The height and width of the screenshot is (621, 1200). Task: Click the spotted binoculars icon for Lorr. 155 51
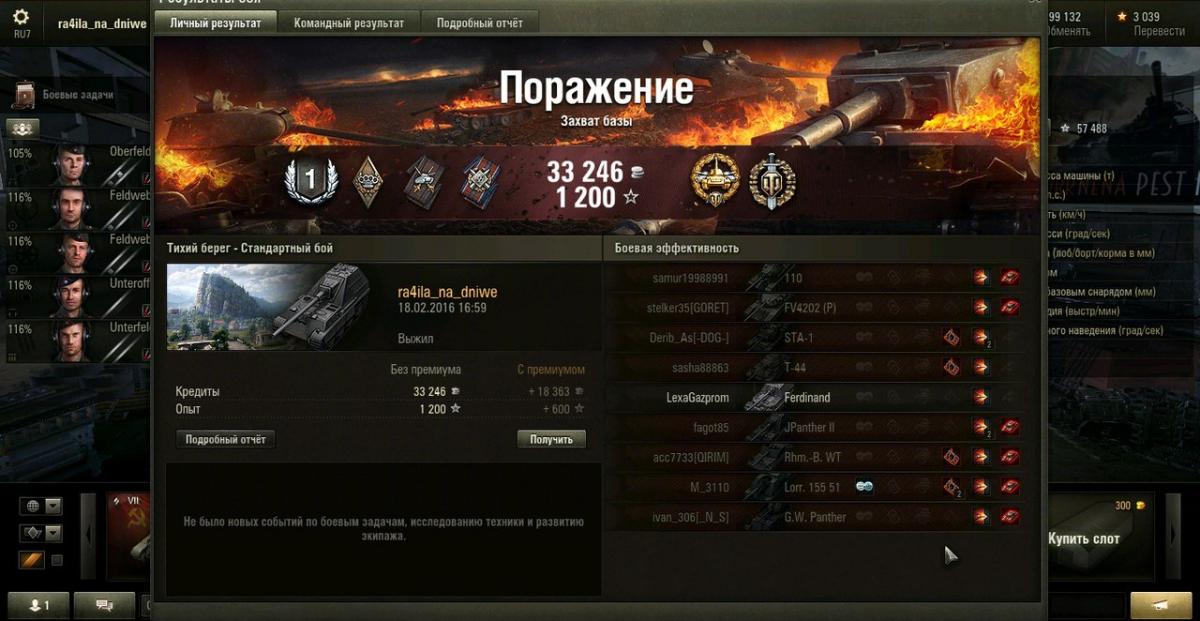click(865, 487)
